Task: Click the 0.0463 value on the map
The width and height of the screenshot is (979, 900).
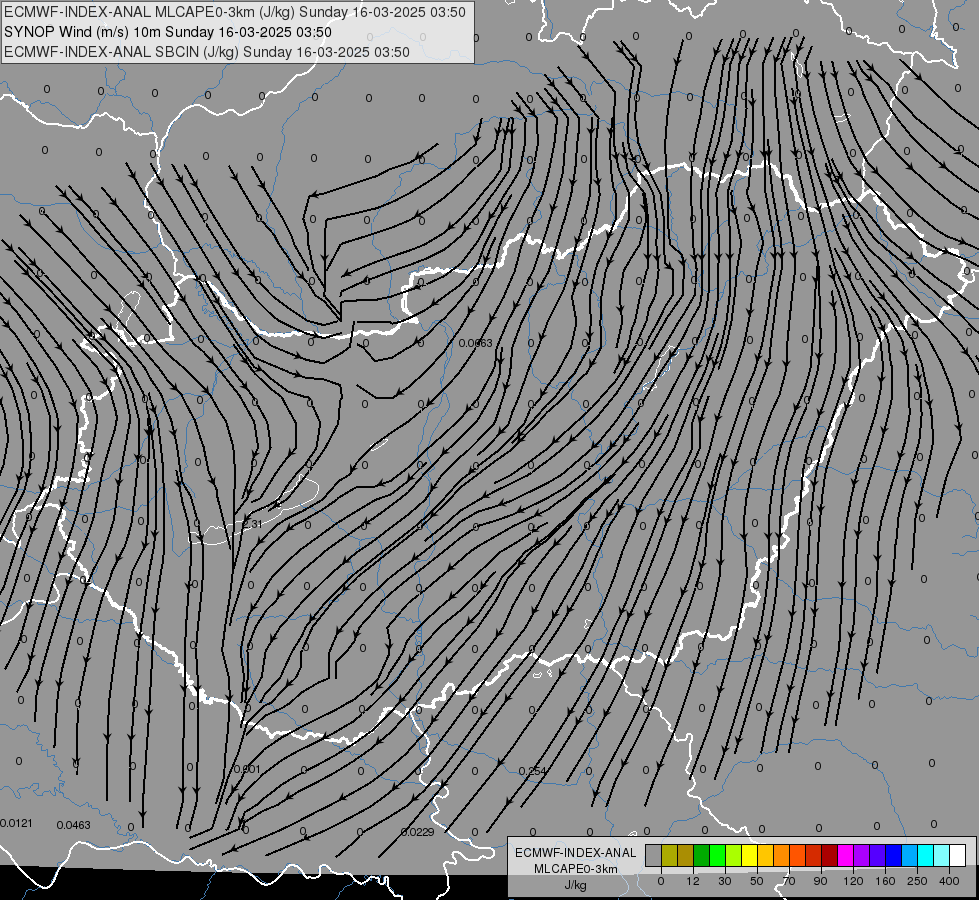Action: point(74,825)
